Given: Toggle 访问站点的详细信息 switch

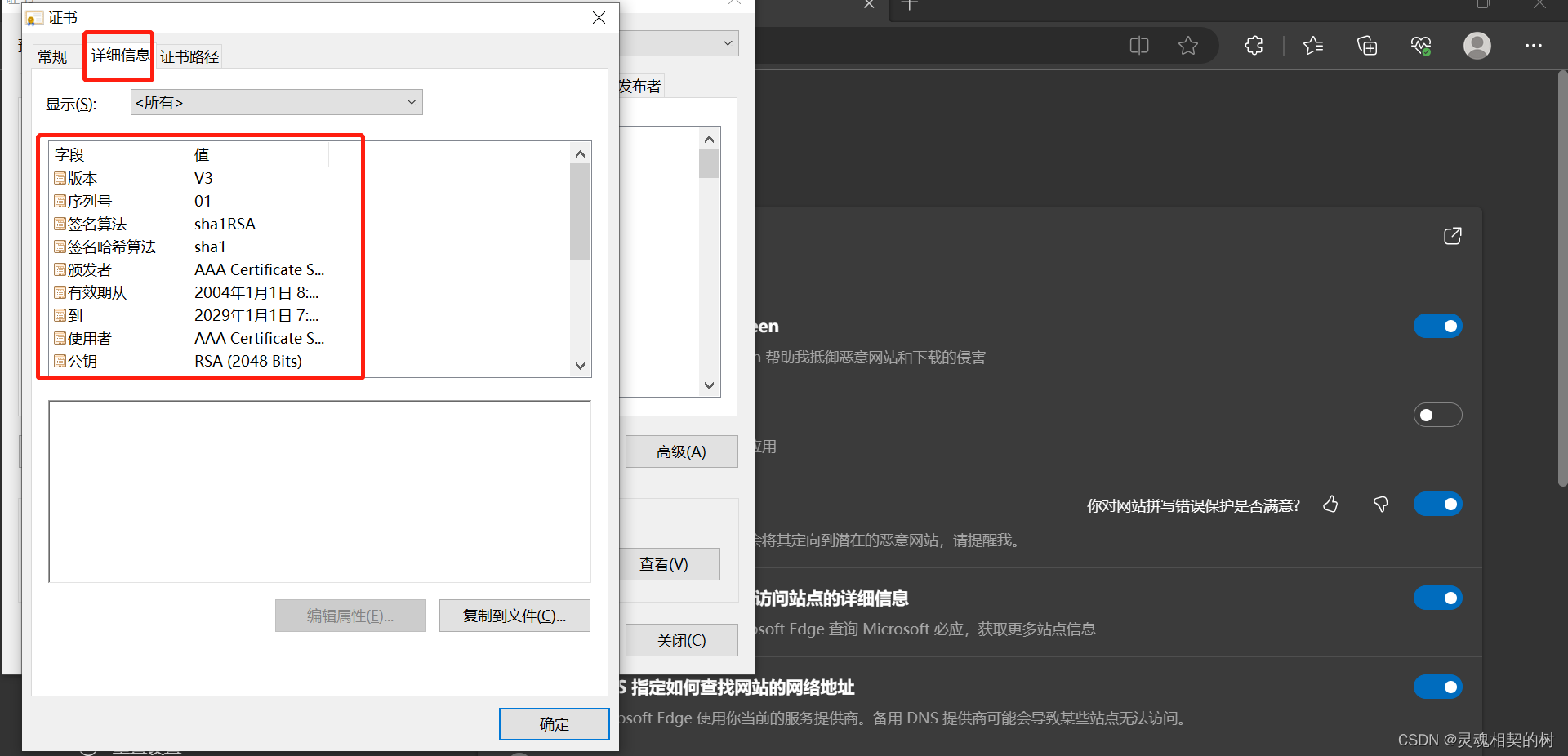Looking at the screenshot, I should 1438,598.
